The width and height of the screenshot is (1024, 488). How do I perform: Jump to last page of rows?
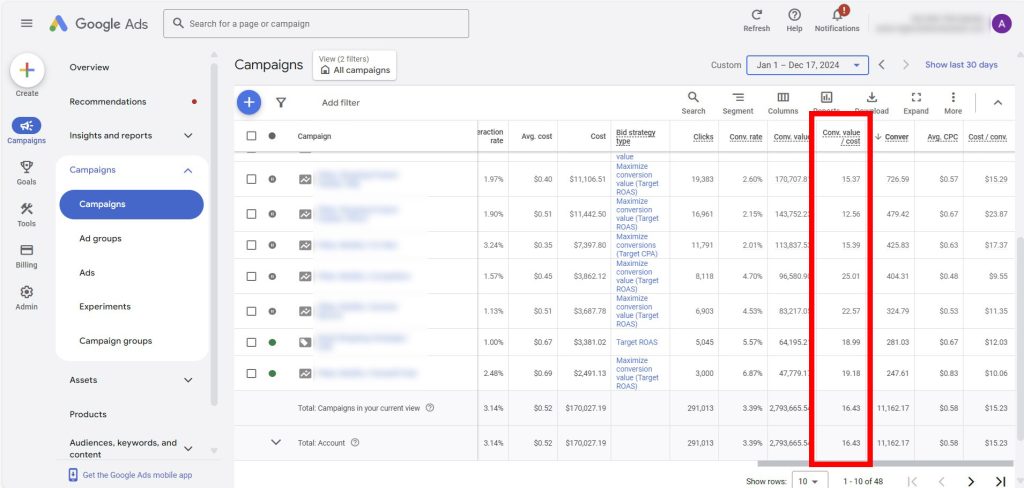(1000, 481)
